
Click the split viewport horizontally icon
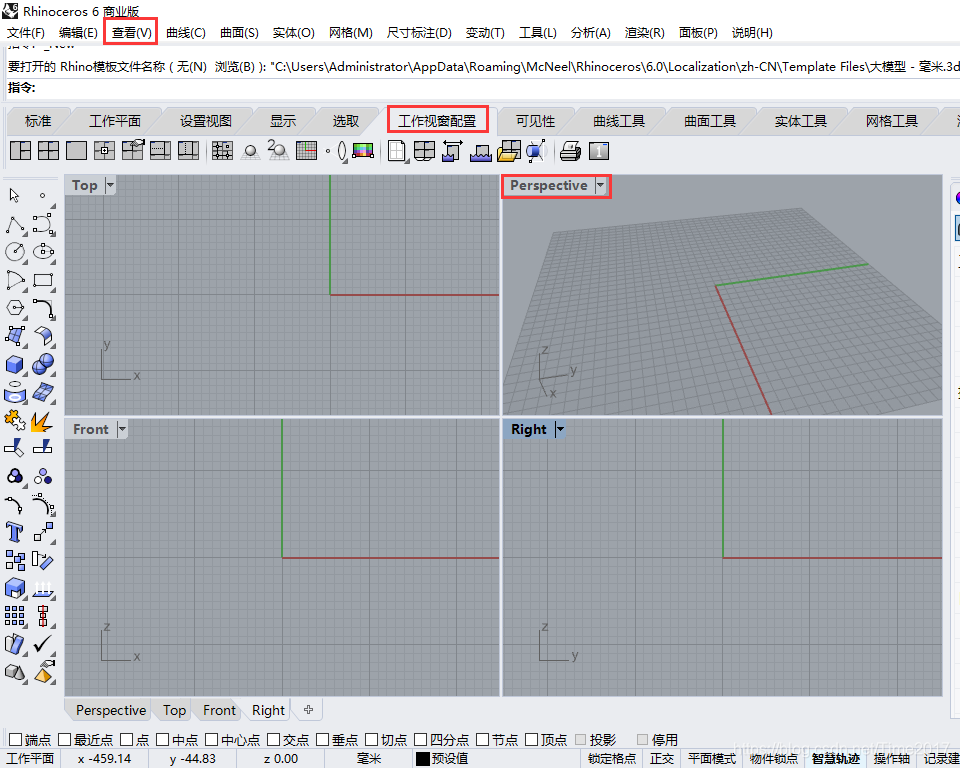(x=160, y=151)
